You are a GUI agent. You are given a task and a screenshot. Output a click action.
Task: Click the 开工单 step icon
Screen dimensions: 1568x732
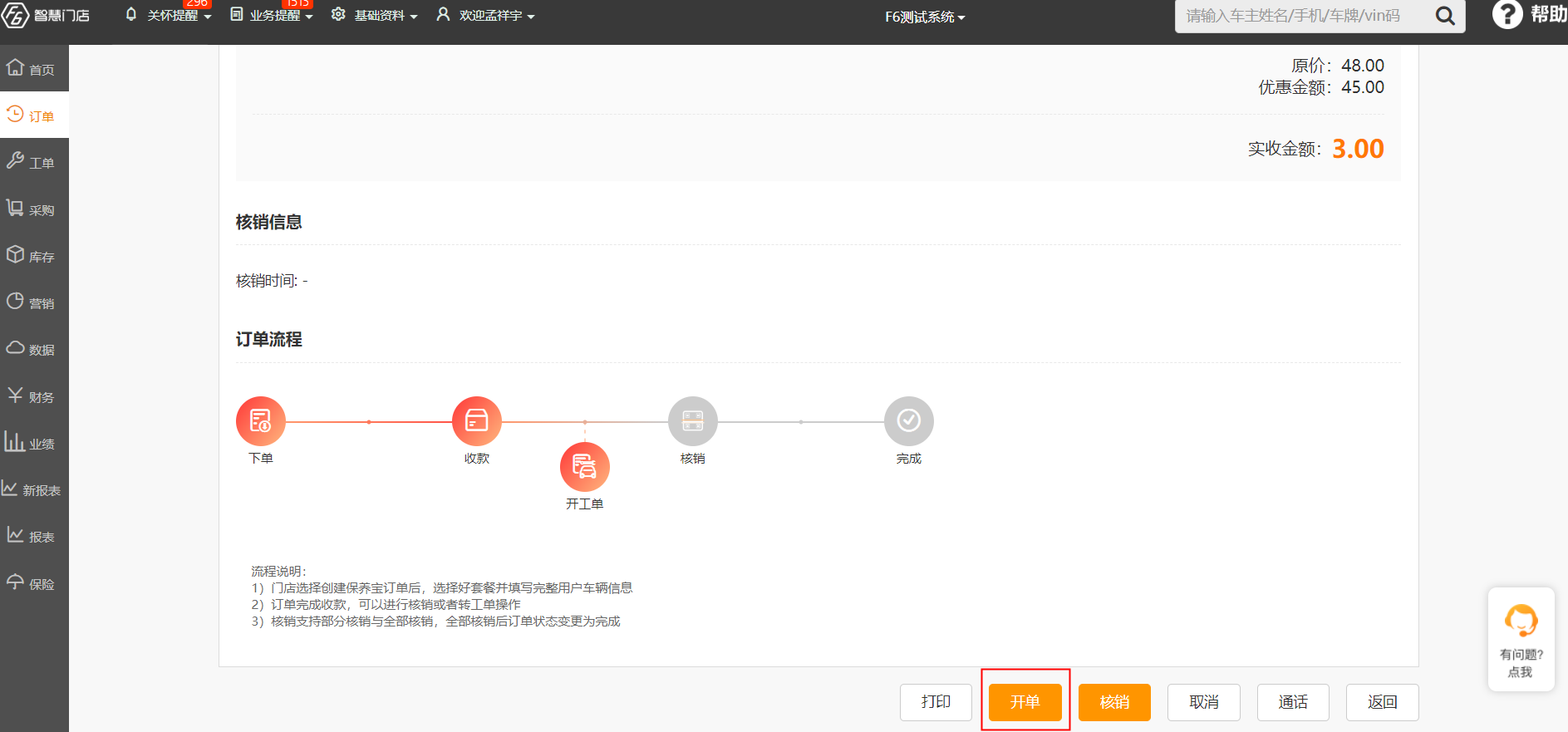point(585,467)
